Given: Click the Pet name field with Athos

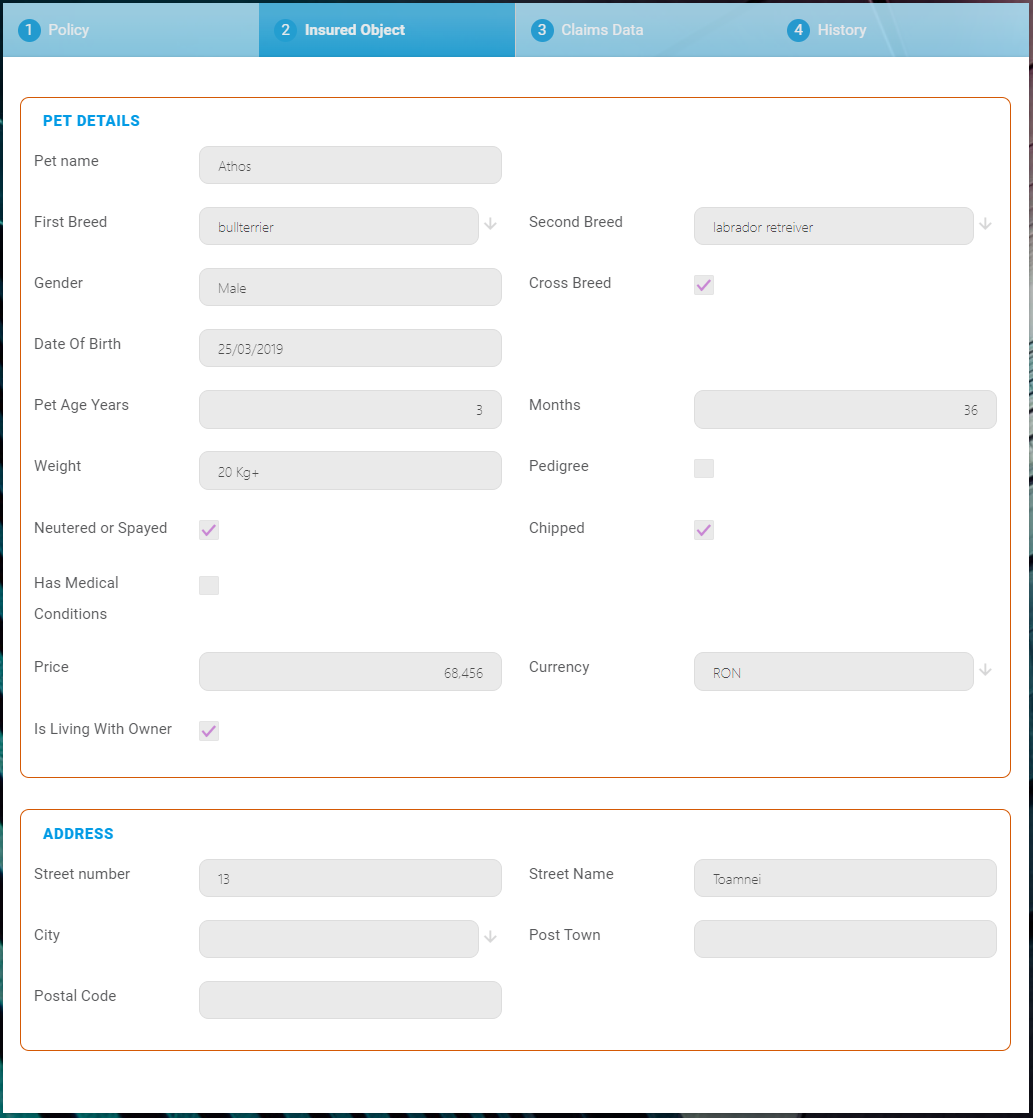Looking at the screenshot, I should pos(350,166).
